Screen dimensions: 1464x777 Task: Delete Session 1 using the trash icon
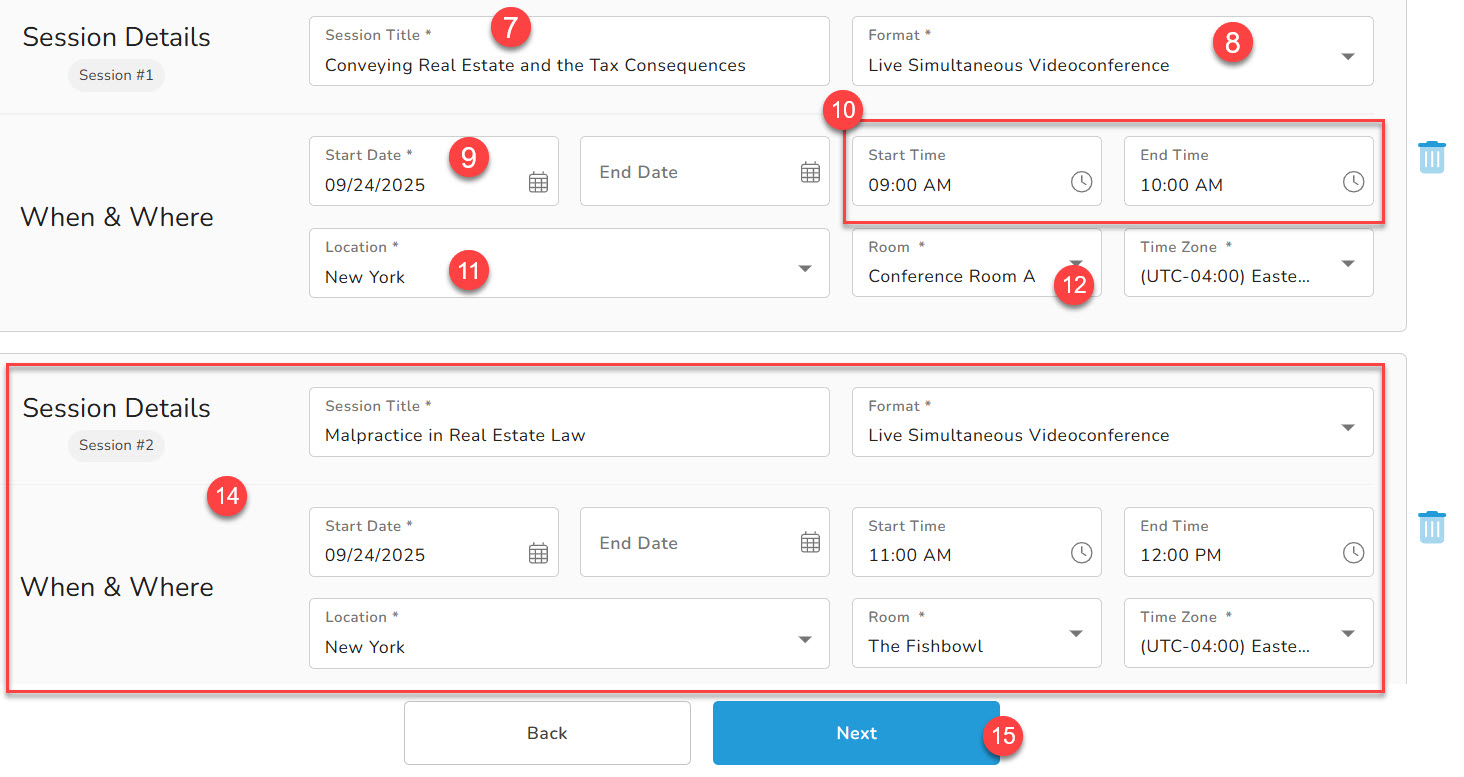(1432, 156)
